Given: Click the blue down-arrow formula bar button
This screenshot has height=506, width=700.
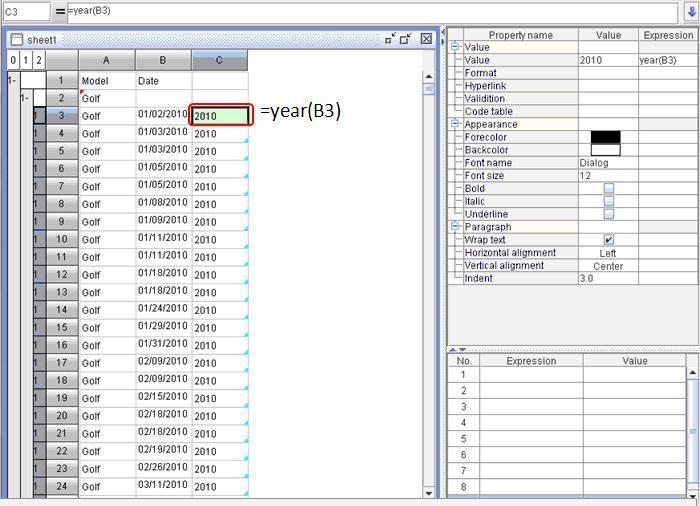Looking at the screenshot, I should click(690, 11).
